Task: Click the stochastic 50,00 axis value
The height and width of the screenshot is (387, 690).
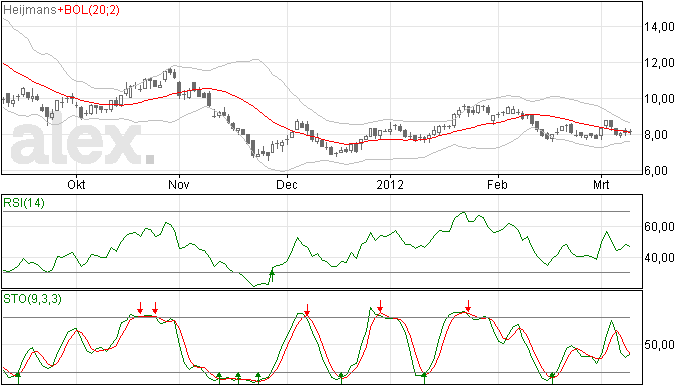Action: point(659,345)
